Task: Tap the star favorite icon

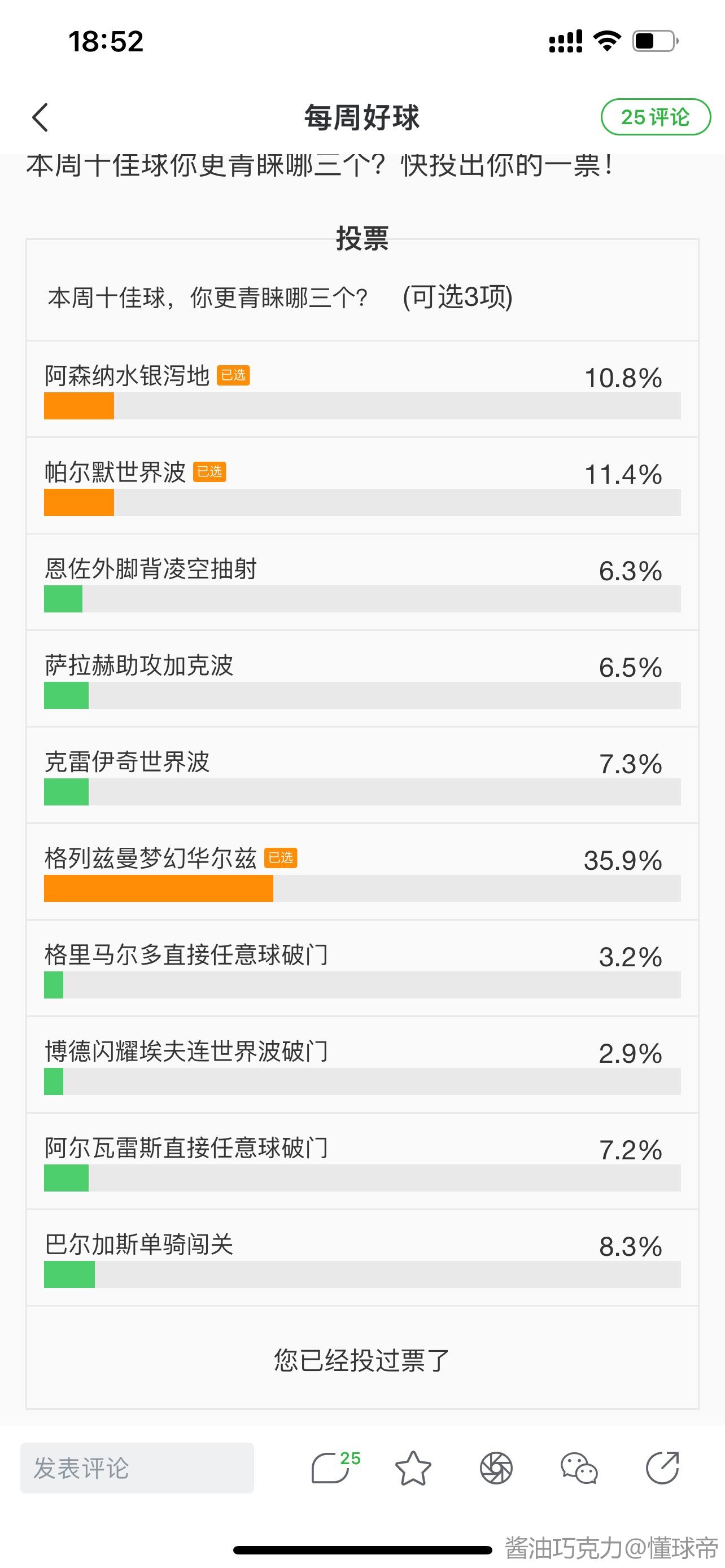Action: [x=413, y=1468]
